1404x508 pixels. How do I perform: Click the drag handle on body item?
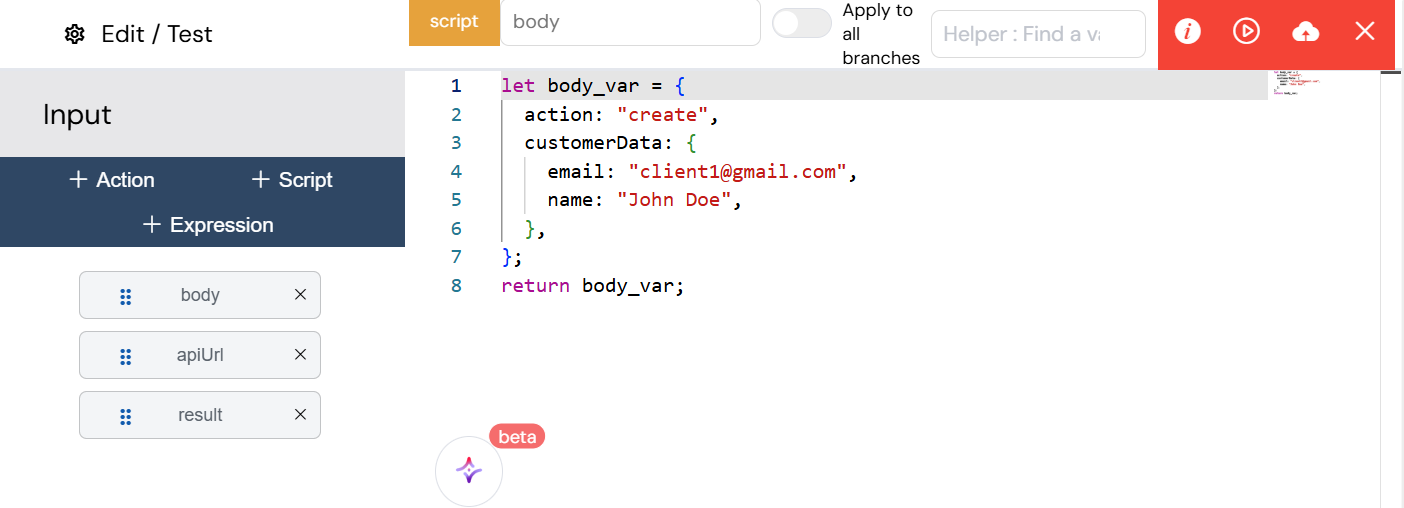tap(126, 296)
